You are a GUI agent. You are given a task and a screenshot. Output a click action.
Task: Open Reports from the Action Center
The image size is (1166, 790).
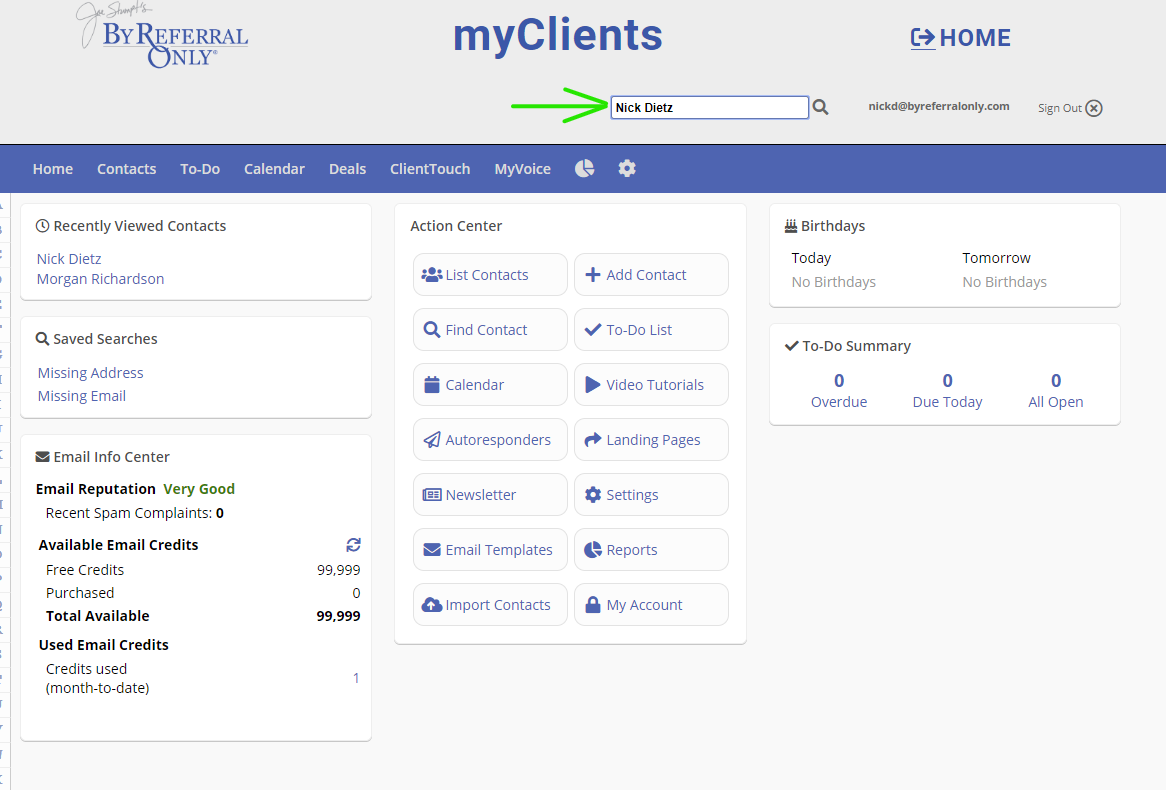pyautogui.click(x=651, y=550)
